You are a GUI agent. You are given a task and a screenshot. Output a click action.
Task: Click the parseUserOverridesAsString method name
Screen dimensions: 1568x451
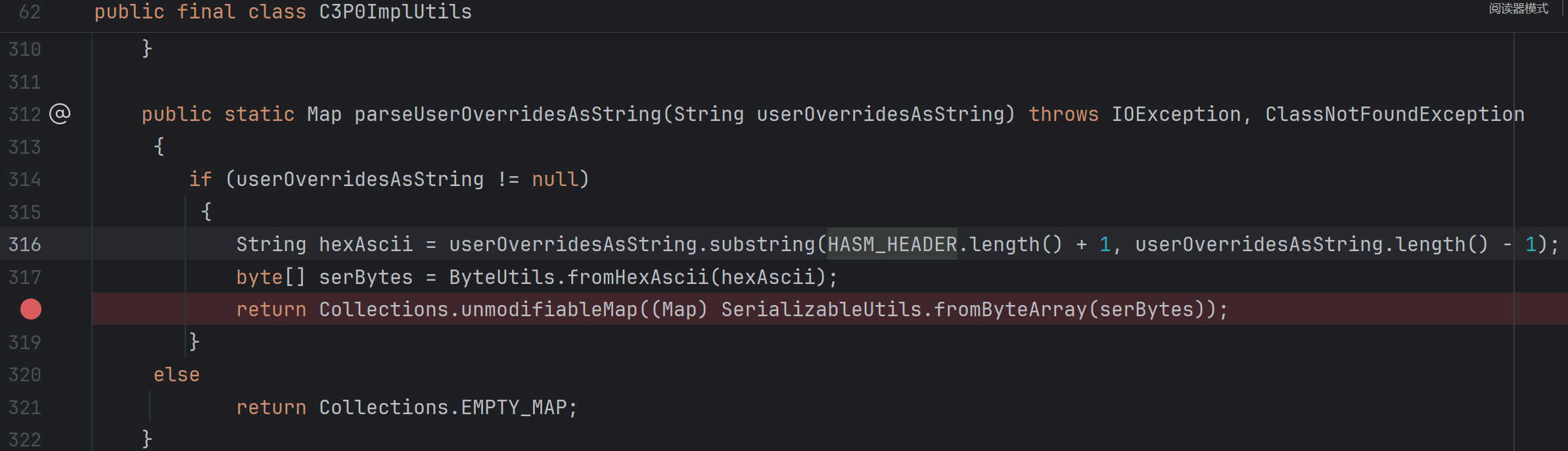coord(508,114)
